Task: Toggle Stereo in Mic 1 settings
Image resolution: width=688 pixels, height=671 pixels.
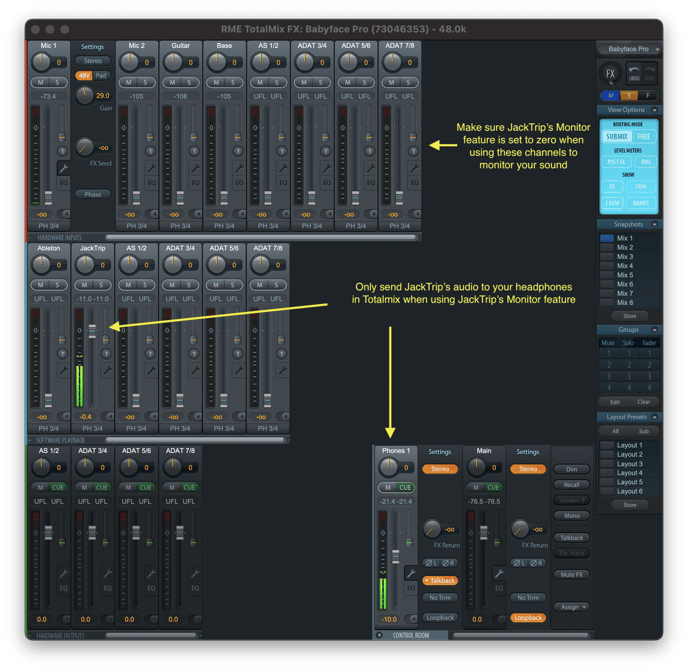Action: coord(93,61)
